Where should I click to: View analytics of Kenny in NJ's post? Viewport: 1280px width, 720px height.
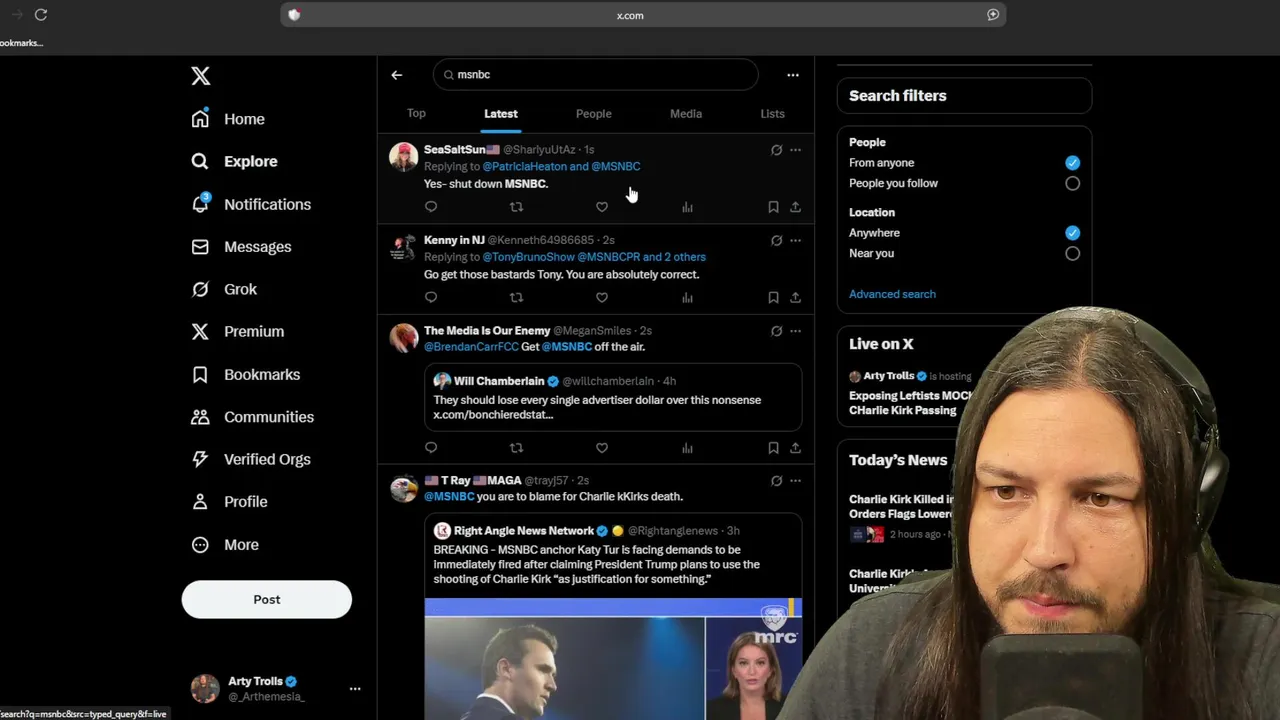(687, 297)
